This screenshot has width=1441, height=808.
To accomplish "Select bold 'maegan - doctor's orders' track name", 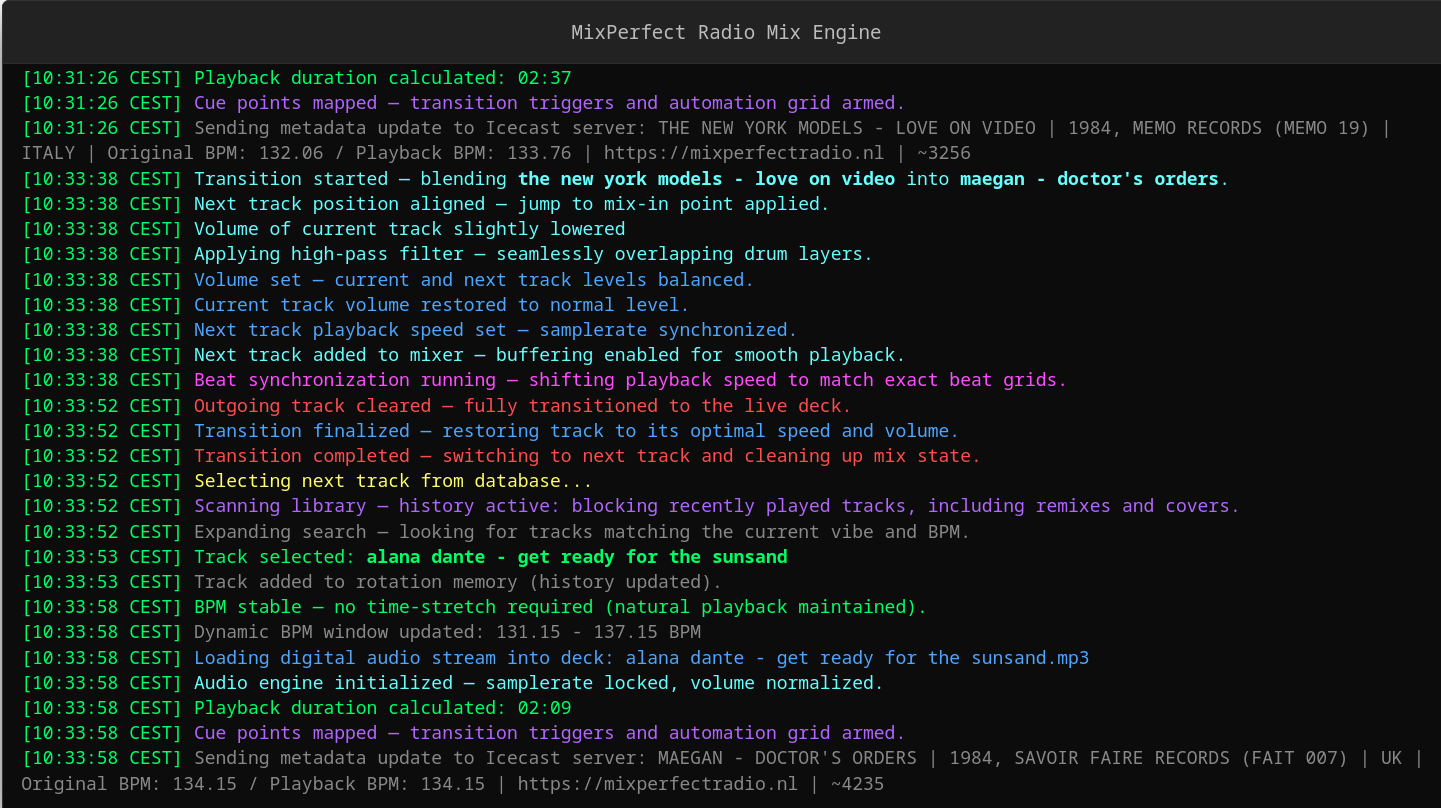I will click(1089, 179).
